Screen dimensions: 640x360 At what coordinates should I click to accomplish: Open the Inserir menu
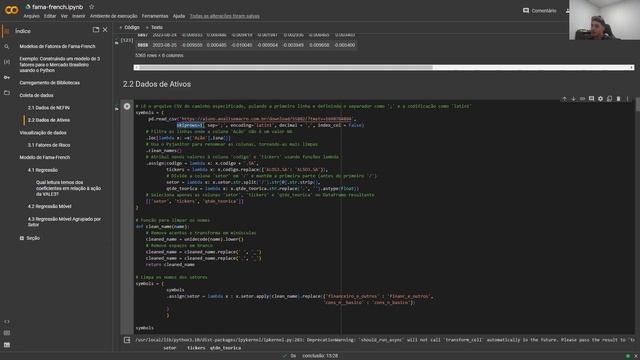[79, 16]
